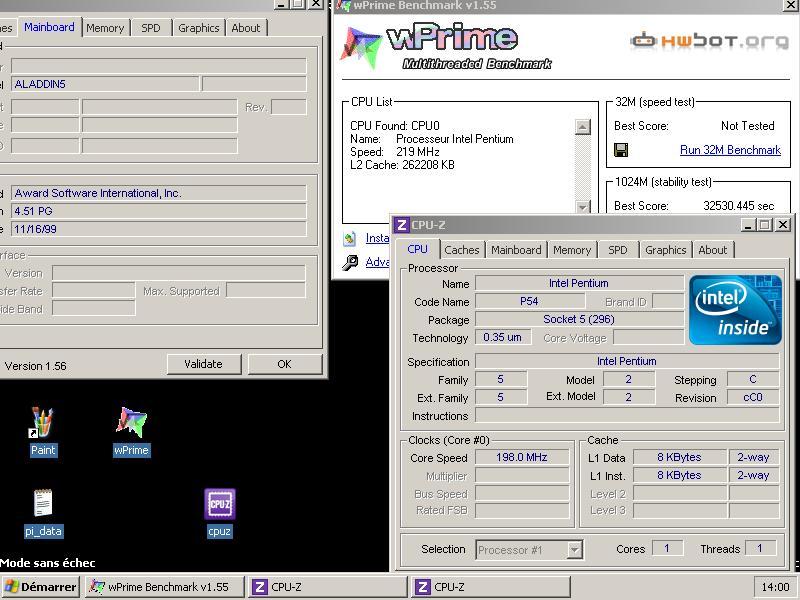
Task: Click the wrench Advanced settings icon
Action: click(349, 262)
